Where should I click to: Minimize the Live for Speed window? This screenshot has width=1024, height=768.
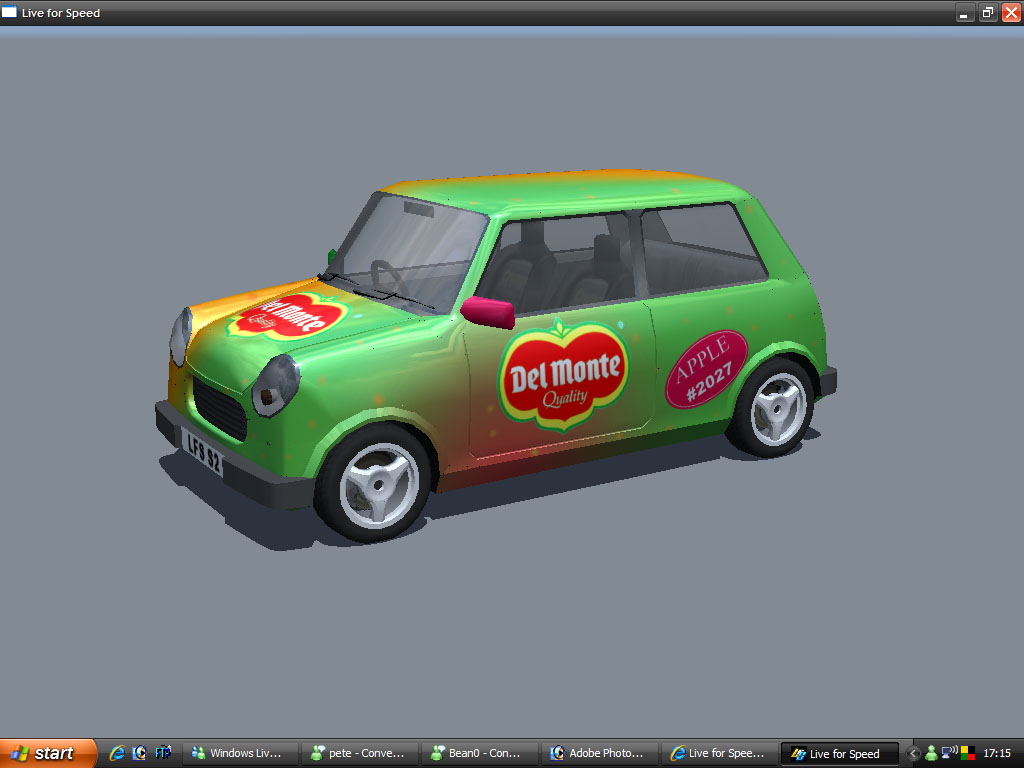965,12
